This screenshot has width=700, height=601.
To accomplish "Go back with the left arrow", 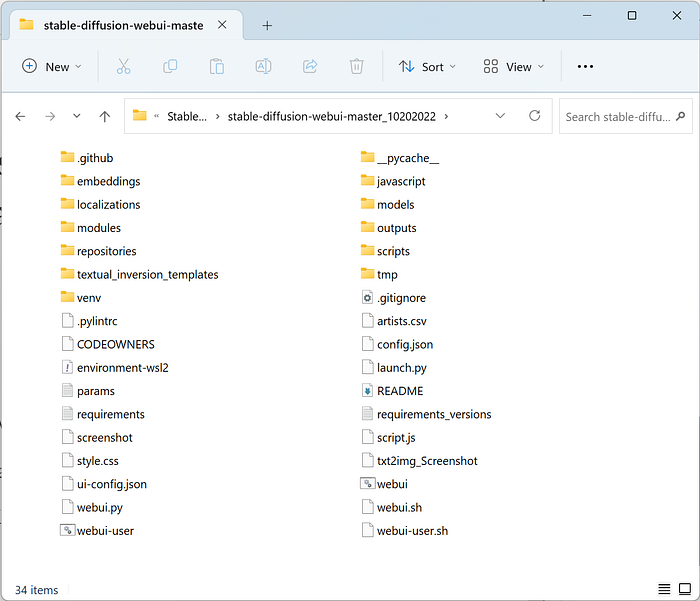I will click(x=20, y=117).
